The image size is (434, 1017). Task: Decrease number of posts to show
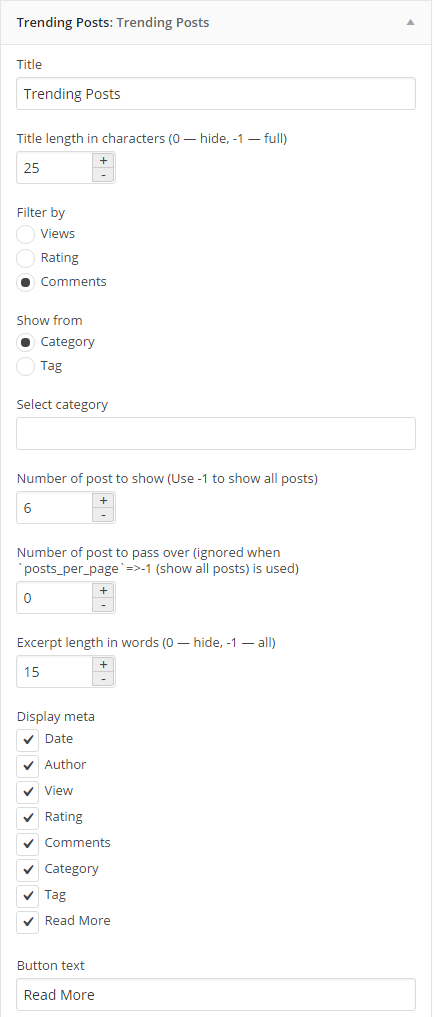tap(103, 515)
